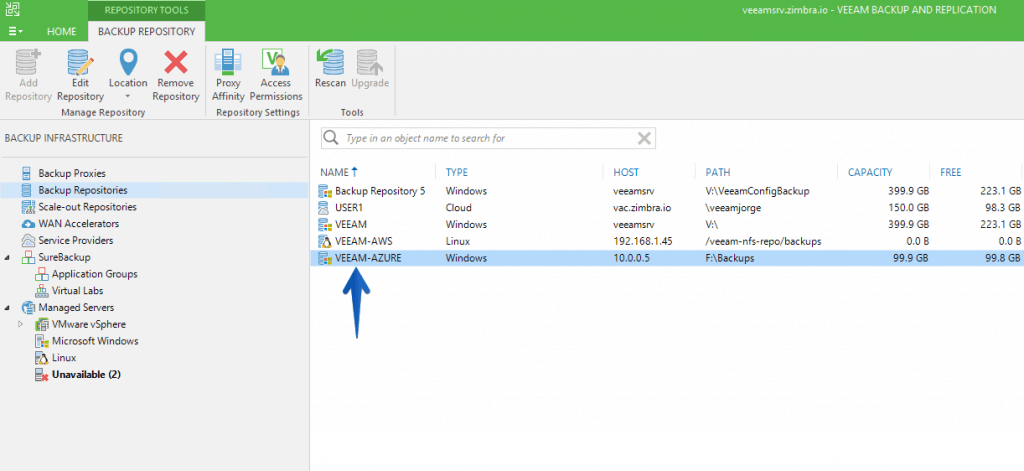Click the Backup Repository 5 row icon
Viewport: 1024px width, 471px height.
click(x=324, y=191)
